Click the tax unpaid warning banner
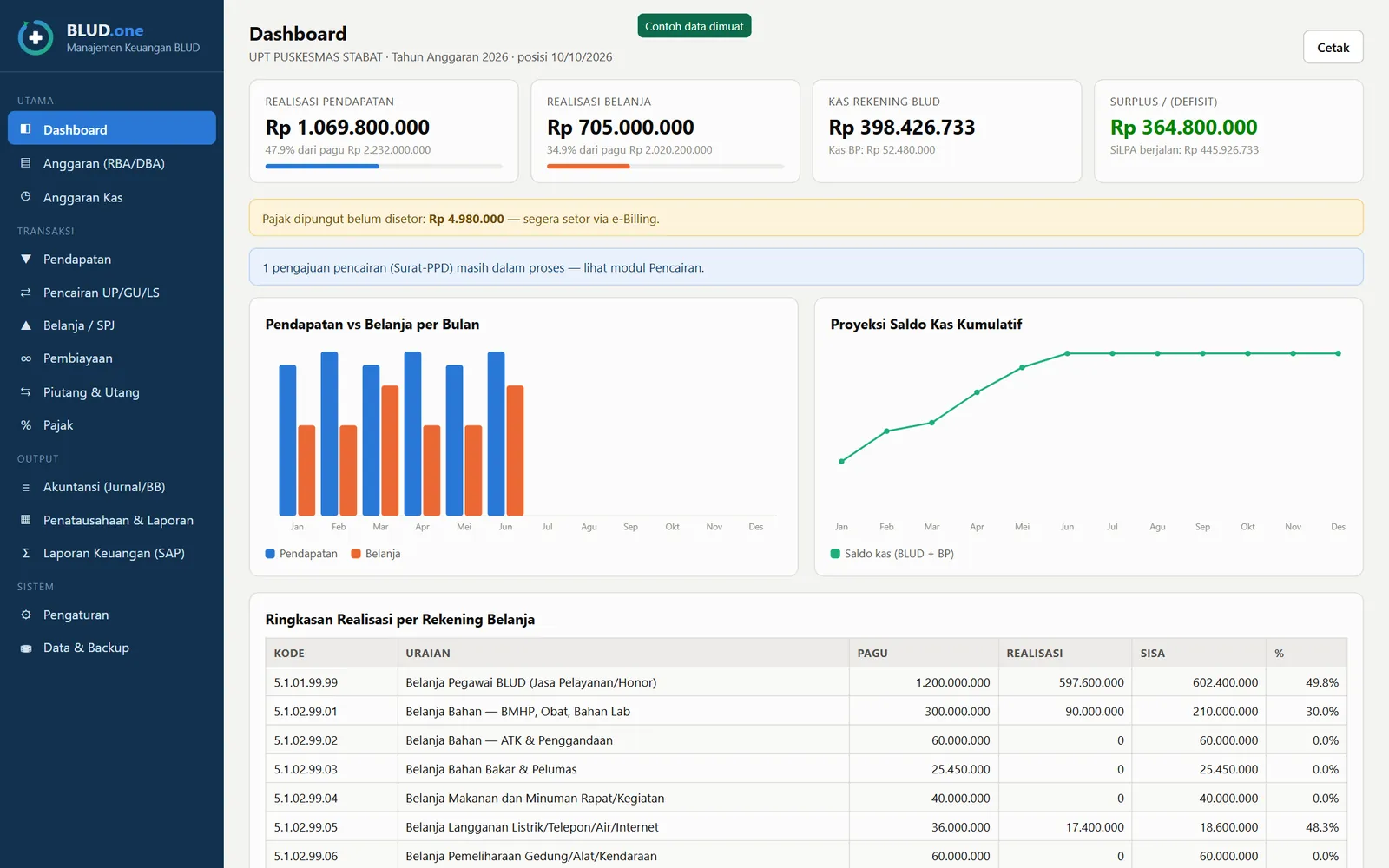1389x868 pixels. pyautogui.click(x=806, y=218)
